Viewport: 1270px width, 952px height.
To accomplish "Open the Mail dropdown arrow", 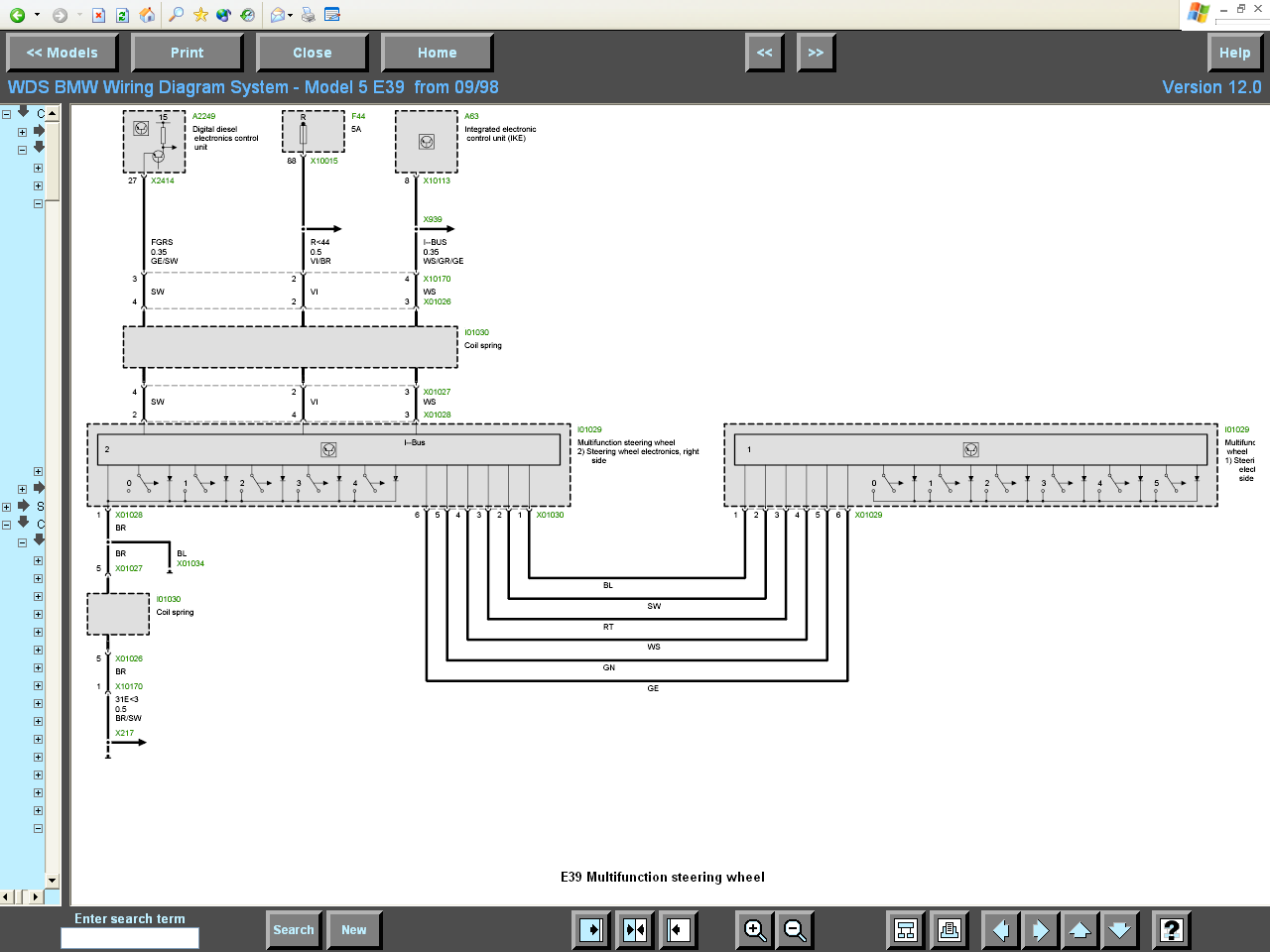I will 291,15.
